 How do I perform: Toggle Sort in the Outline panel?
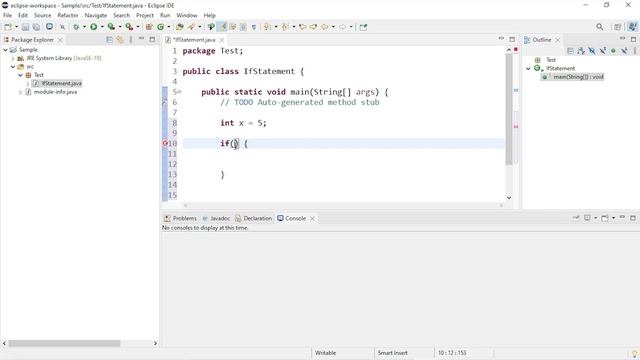click(x=581, y=51)
